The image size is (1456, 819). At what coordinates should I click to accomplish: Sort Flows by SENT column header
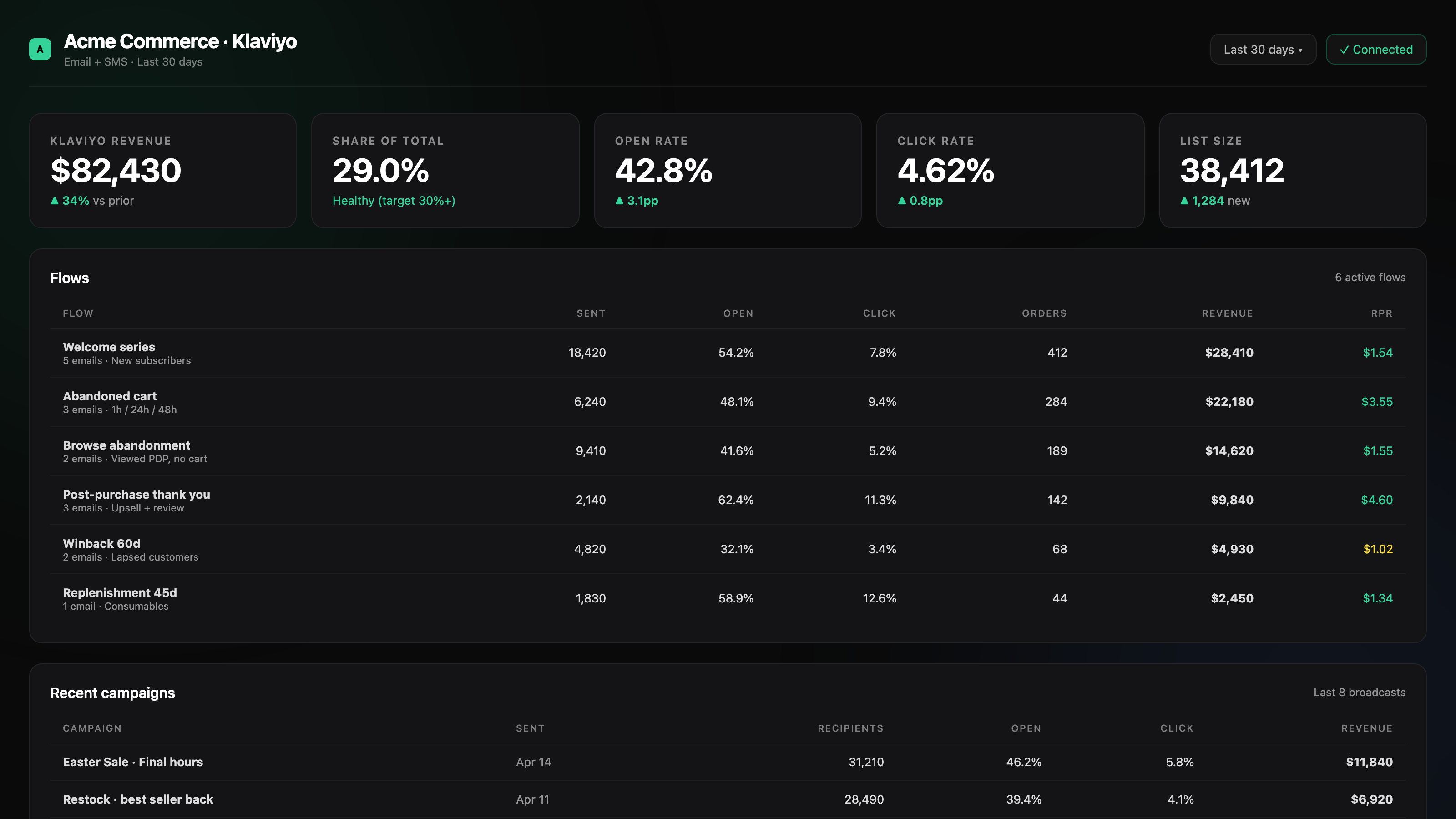coord(591,313)
